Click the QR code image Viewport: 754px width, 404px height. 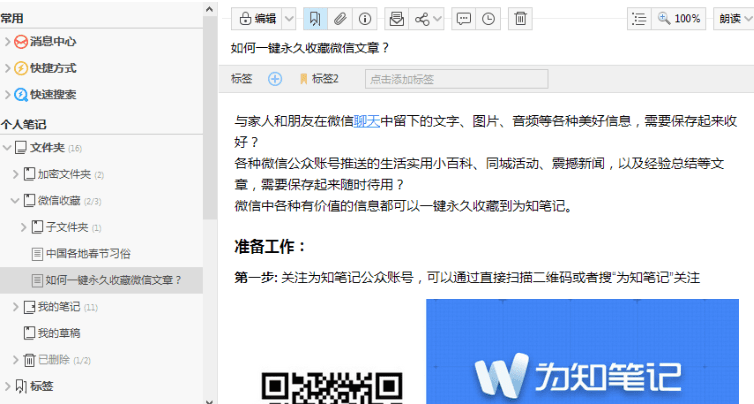point(332,388)
